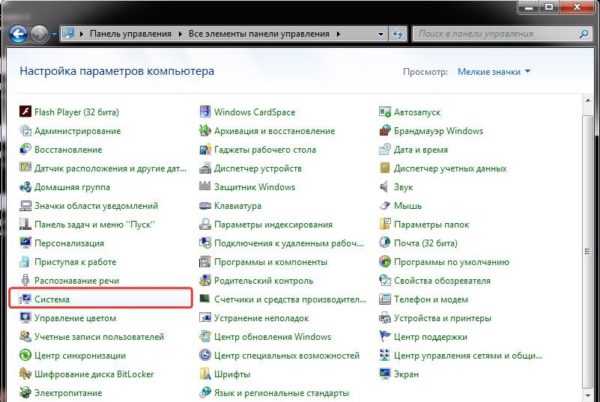Open the Брандмауэр Windows icon
This screenshot has height=402, width=600.
(x=385, y=130)
